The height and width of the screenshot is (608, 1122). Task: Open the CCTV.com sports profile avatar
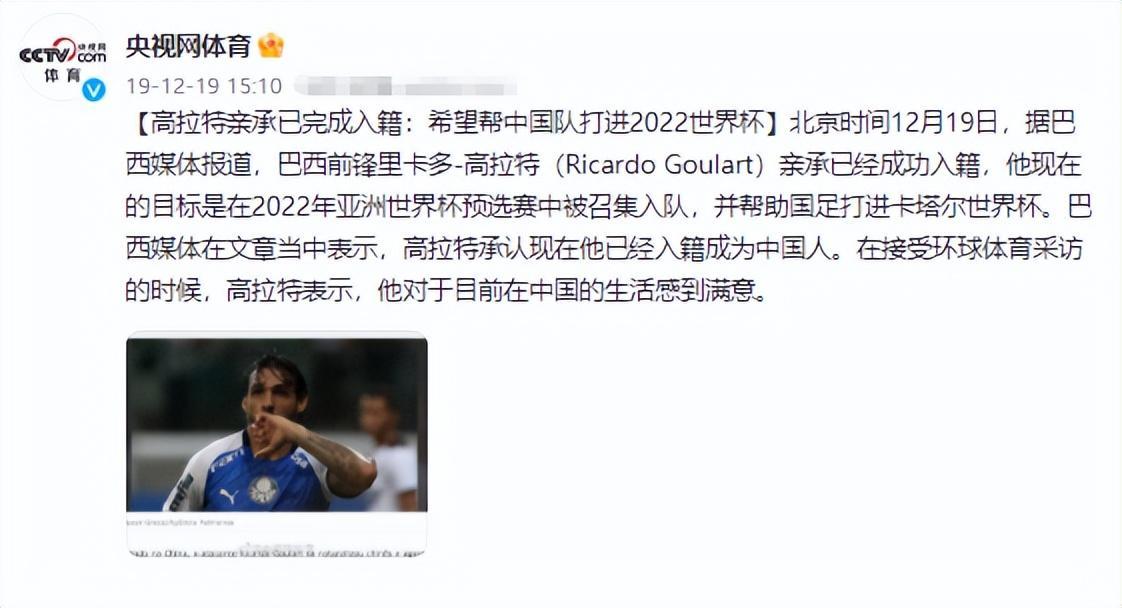click(x=62, y=57)
